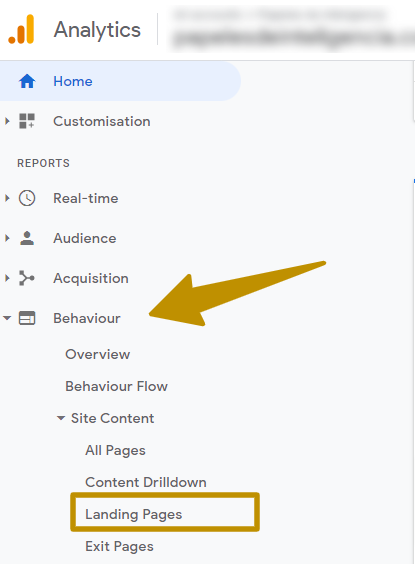
Task: Open the Behaviour Overview report
Action: tap(97, 354)
